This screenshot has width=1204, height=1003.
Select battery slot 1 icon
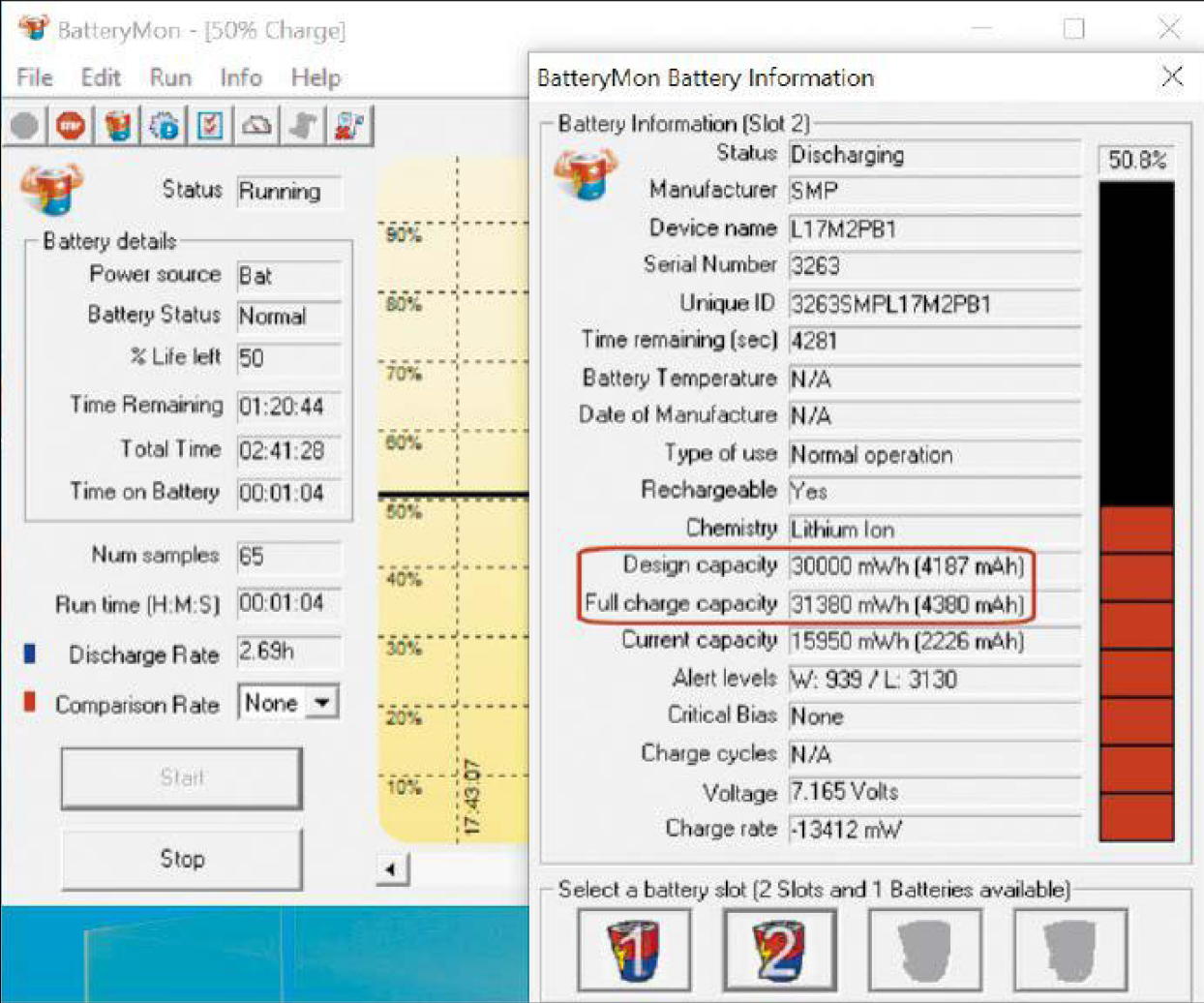634,950
